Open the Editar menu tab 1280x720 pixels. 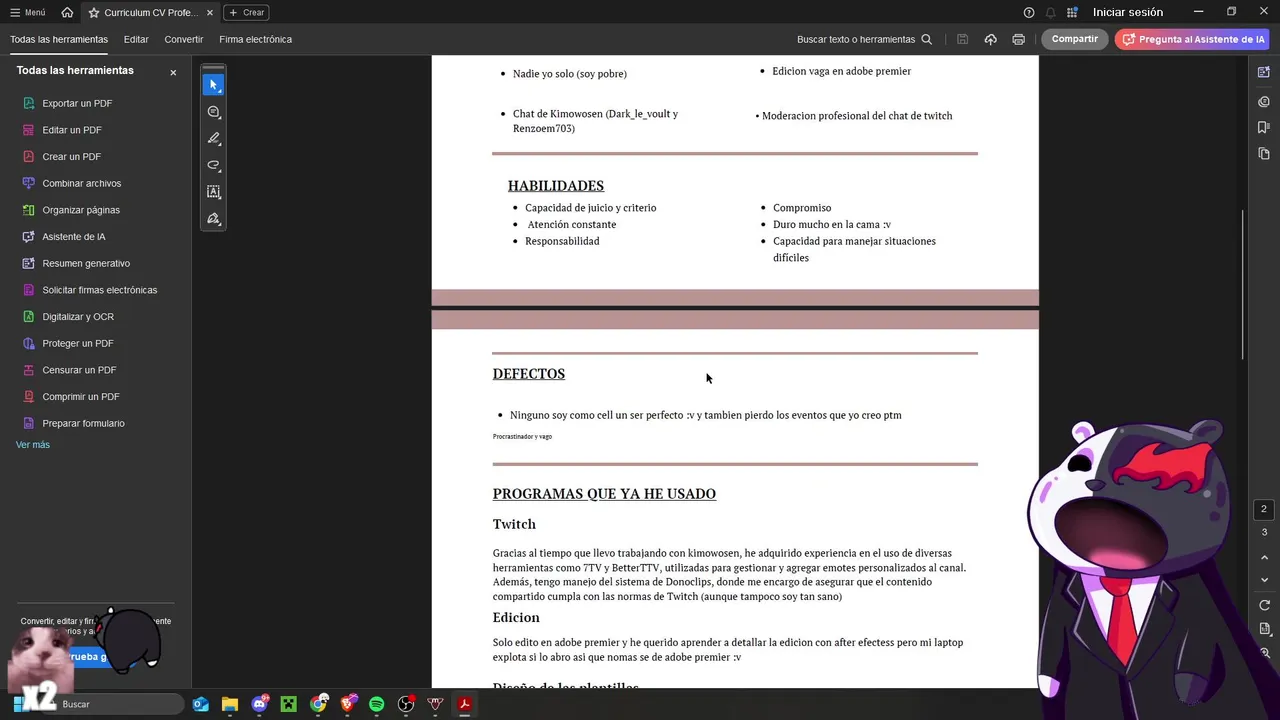(x=136, y=40)
